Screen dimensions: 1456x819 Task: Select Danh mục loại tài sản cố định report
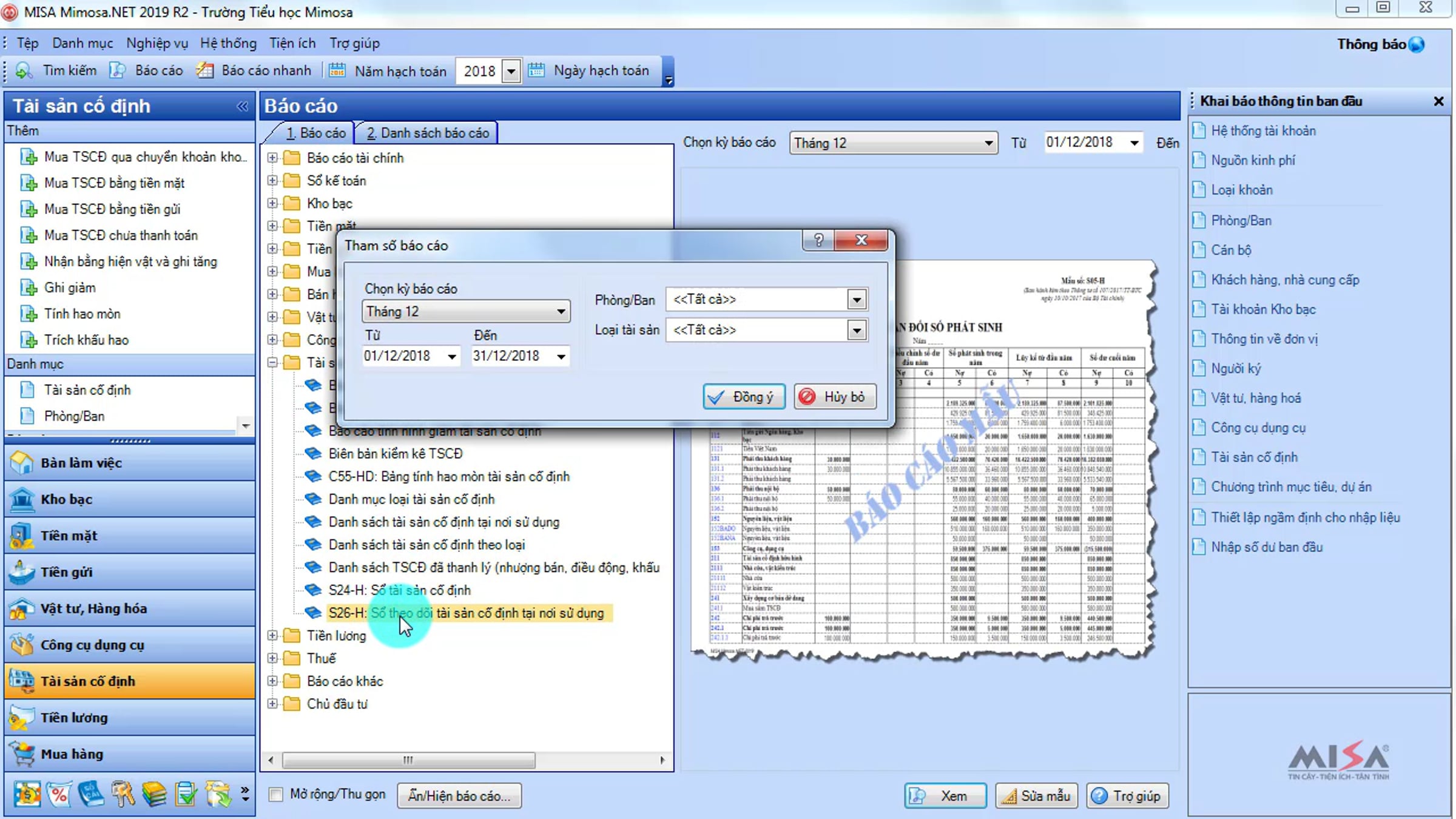(411, 499)
